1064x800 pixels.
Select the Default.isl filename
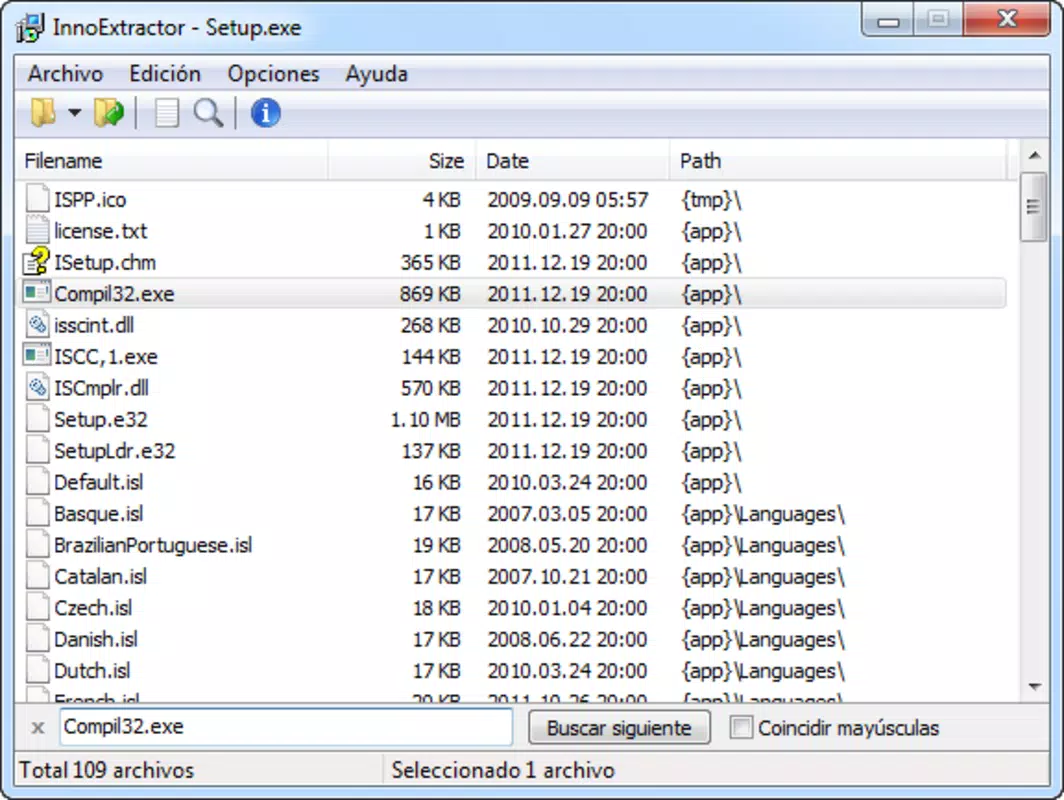pyautogui.click(x=99, y=482)
